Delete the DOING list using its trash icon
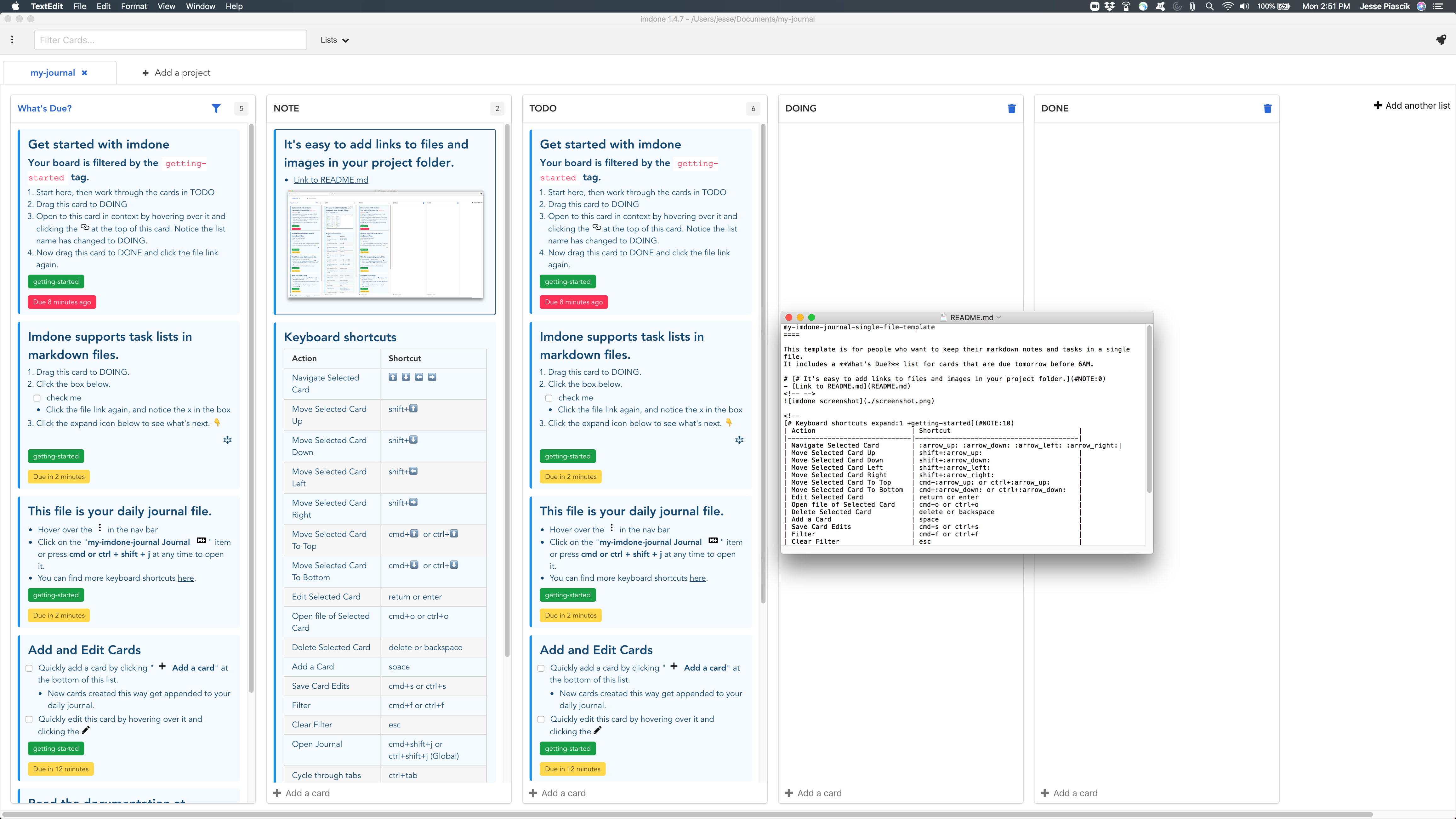The image size is (1456, 819). [1011, 109]
